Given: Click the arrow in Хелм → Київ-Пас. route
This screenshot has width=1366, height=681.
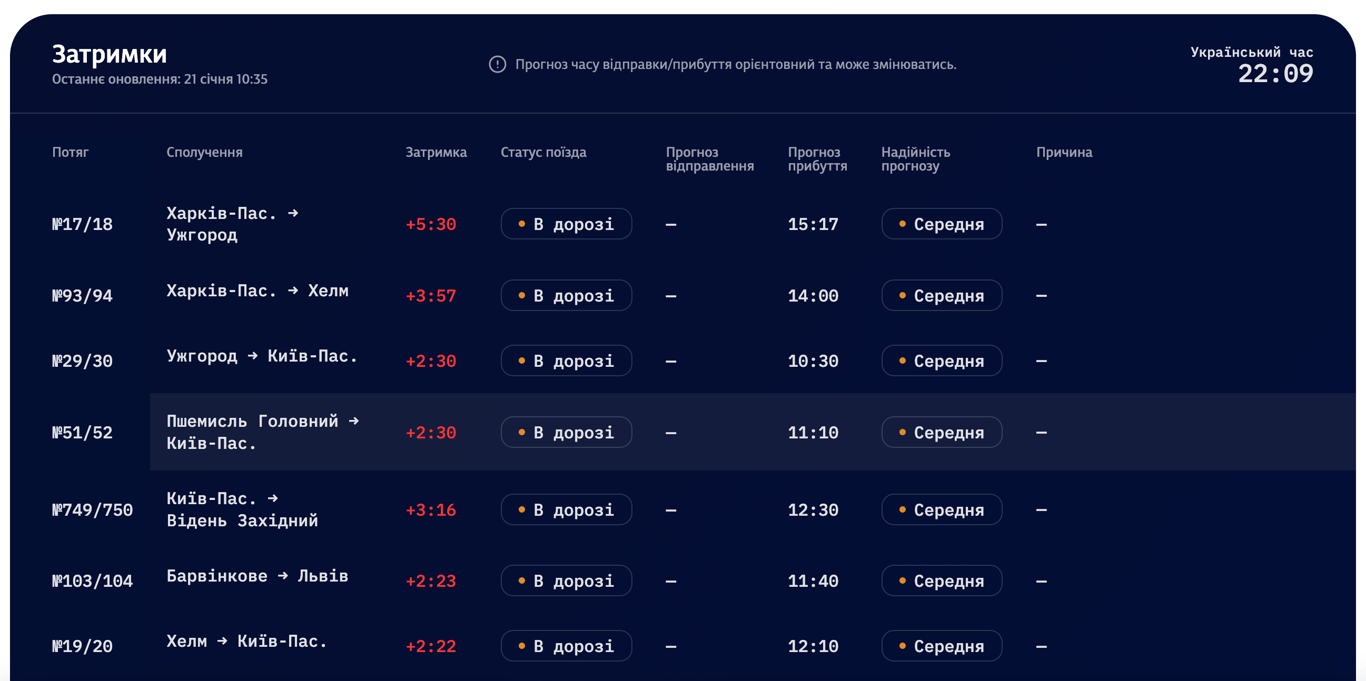Looking at the screenshot, I should click(x=222, y=641).
